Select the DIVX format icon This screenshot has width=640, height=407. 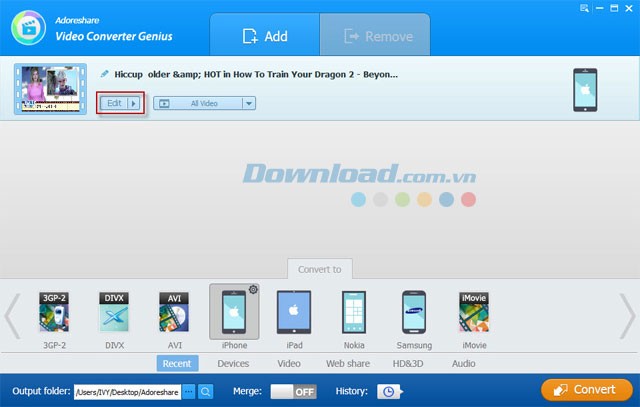(114, 312)
